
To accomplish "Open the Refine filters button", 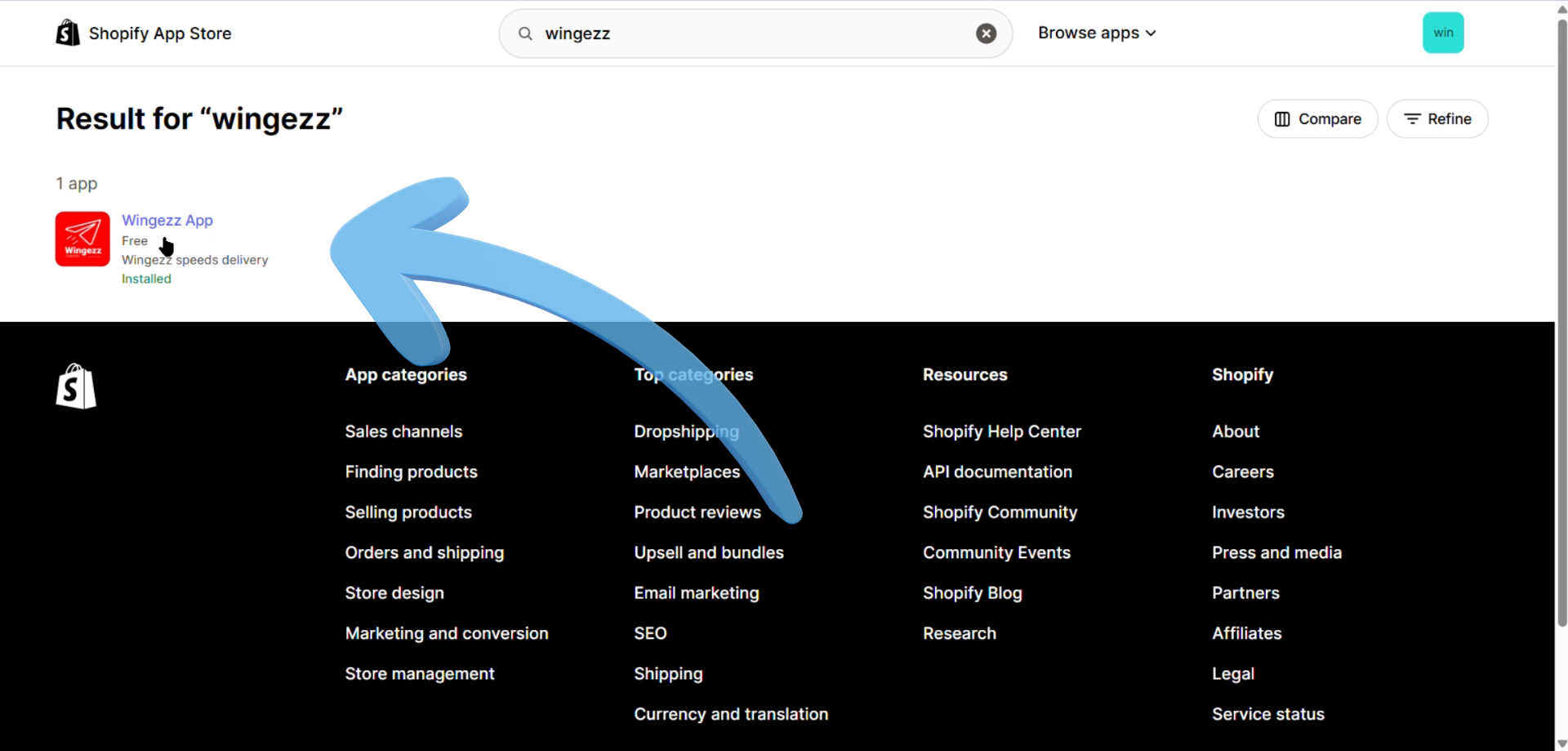I will click(1437, 119).
